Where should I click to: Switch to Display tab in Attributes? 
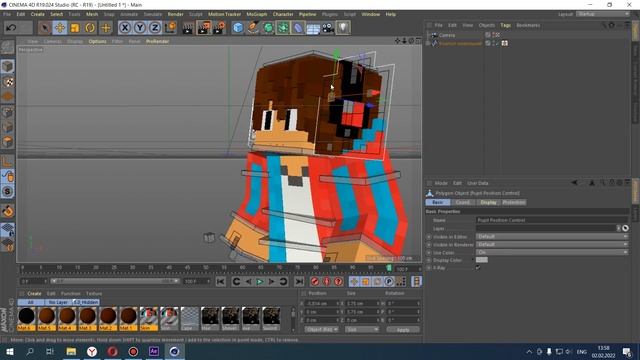point(488,202)
